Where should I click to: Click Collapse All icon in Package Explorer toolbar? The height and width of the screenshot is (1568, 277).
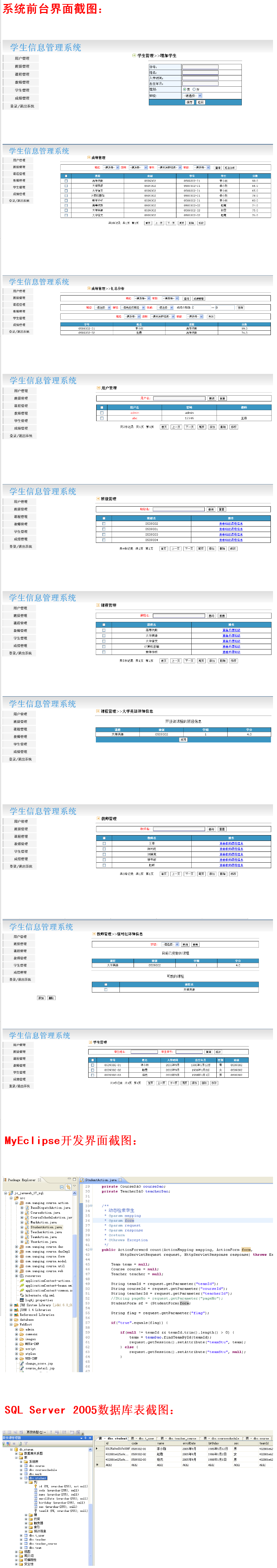62,1188
